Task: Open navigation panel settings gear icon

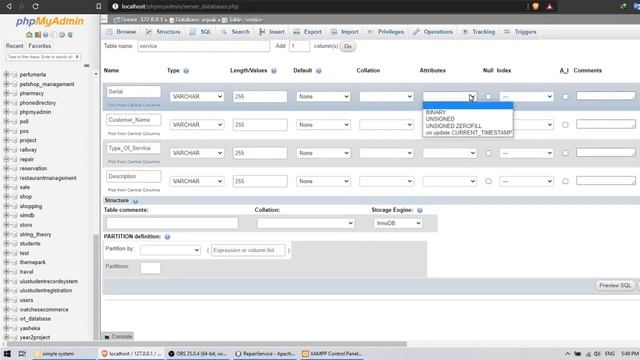Action: pos(62,35)
